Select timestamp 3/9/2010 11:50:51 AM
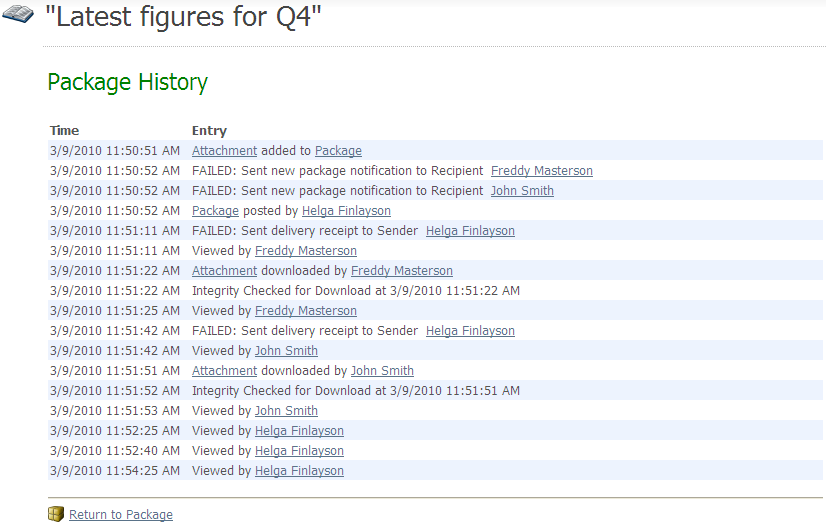This screenshot has width=826, height=525. (115, 151)
